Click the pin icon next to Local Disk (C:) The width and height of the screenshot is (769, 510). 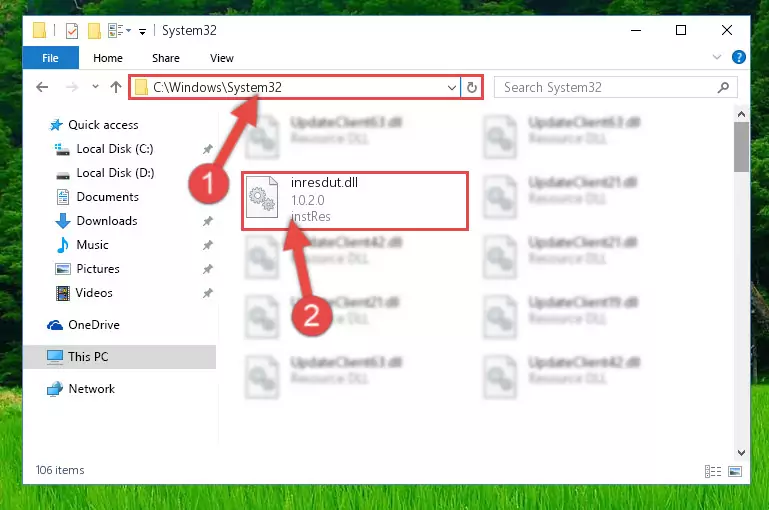208,149
